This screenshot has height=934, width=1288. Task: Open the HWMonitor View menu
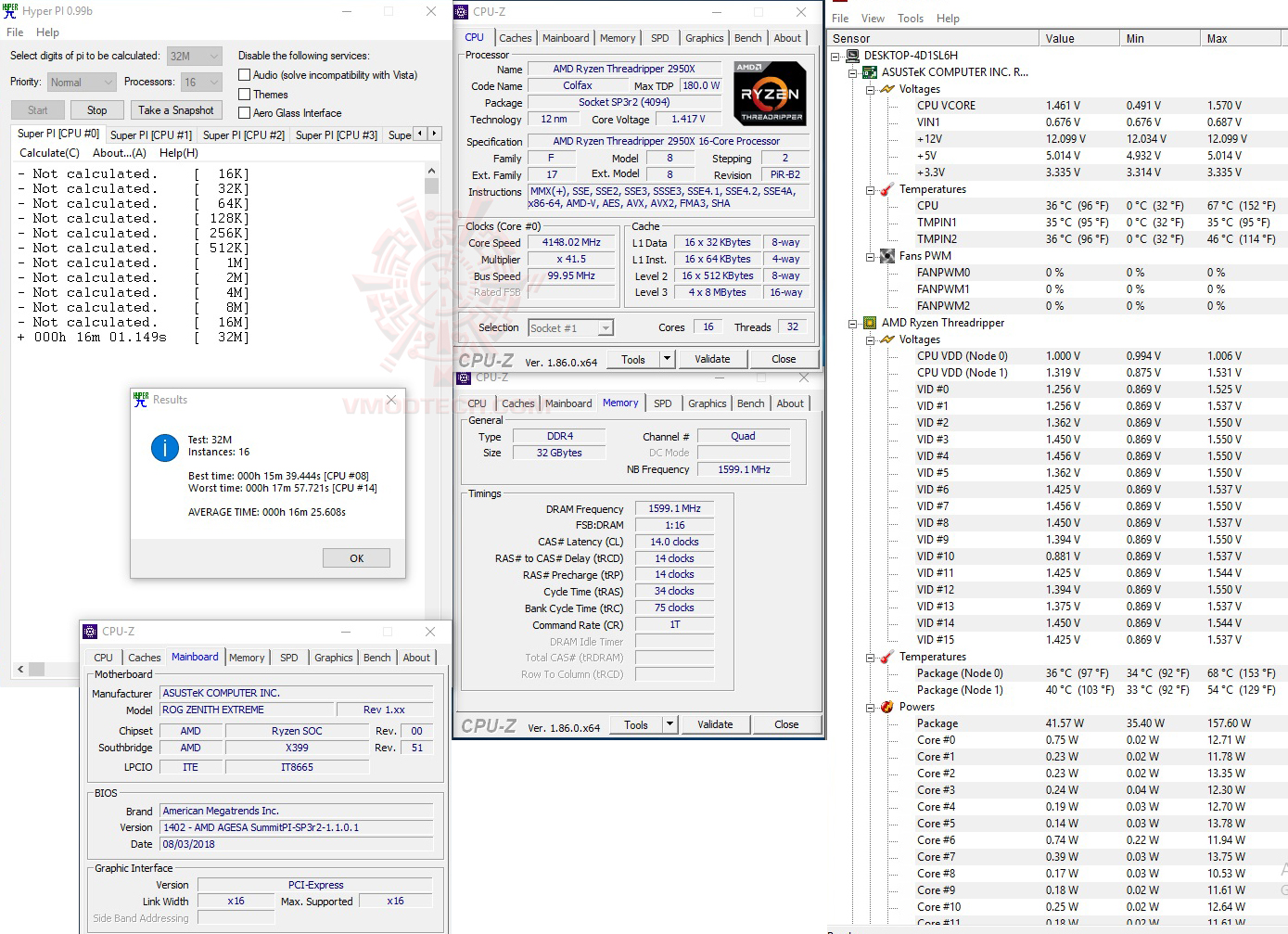873,19
